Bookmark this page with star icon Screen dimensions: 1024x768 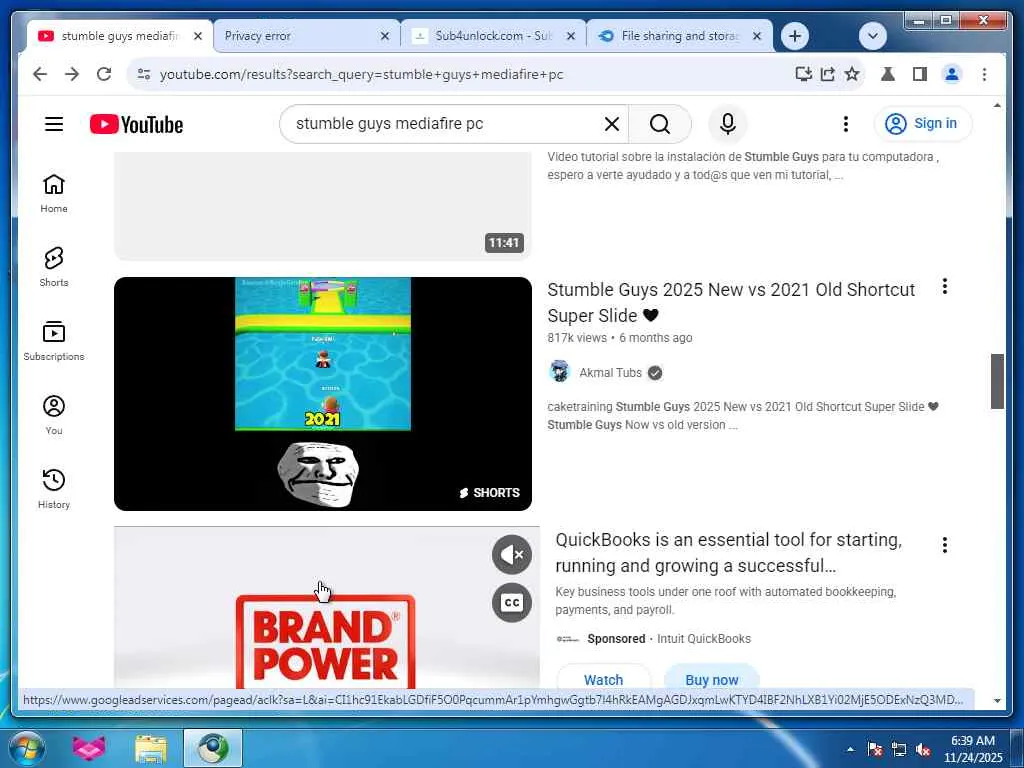[852, 74]
